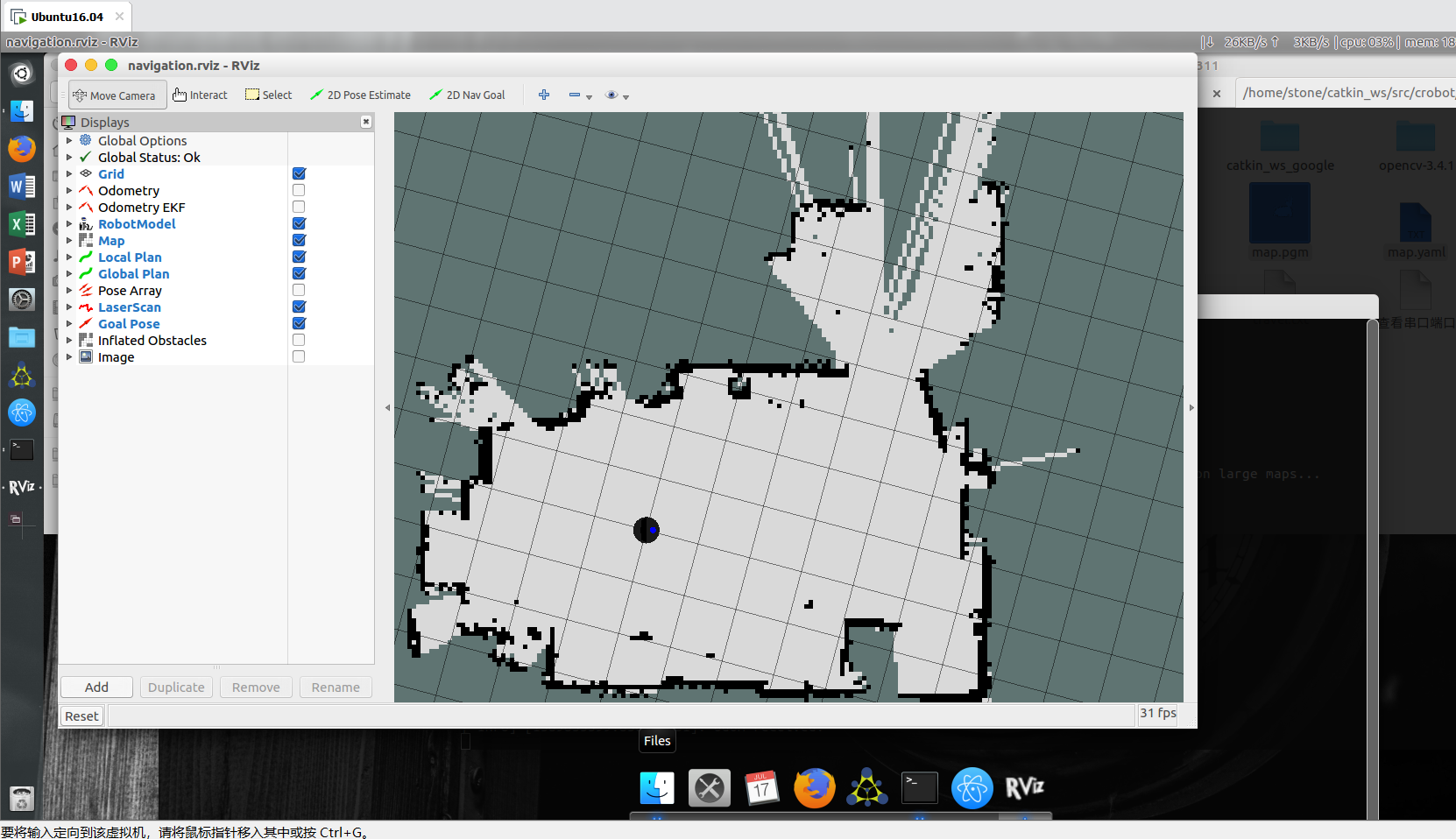Open dropdown arrow next to minus icon

pyautogui.click(x=590, y=97)
